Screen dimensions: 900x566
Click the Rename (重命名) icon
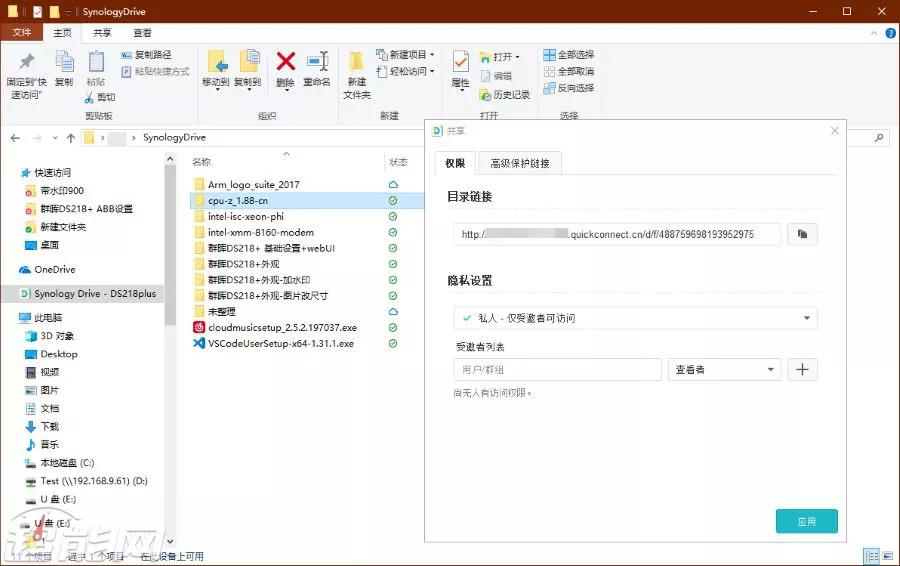[317, 61]
